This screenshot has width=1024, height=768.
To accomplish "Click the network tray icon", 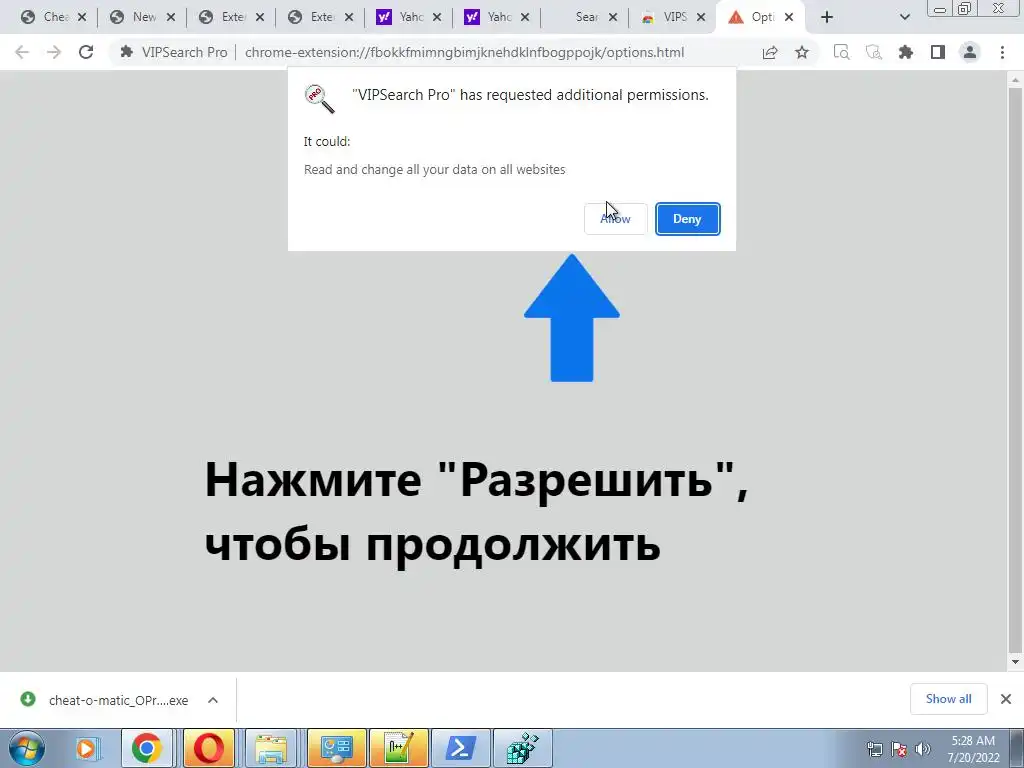I will (x=874, y=749).
